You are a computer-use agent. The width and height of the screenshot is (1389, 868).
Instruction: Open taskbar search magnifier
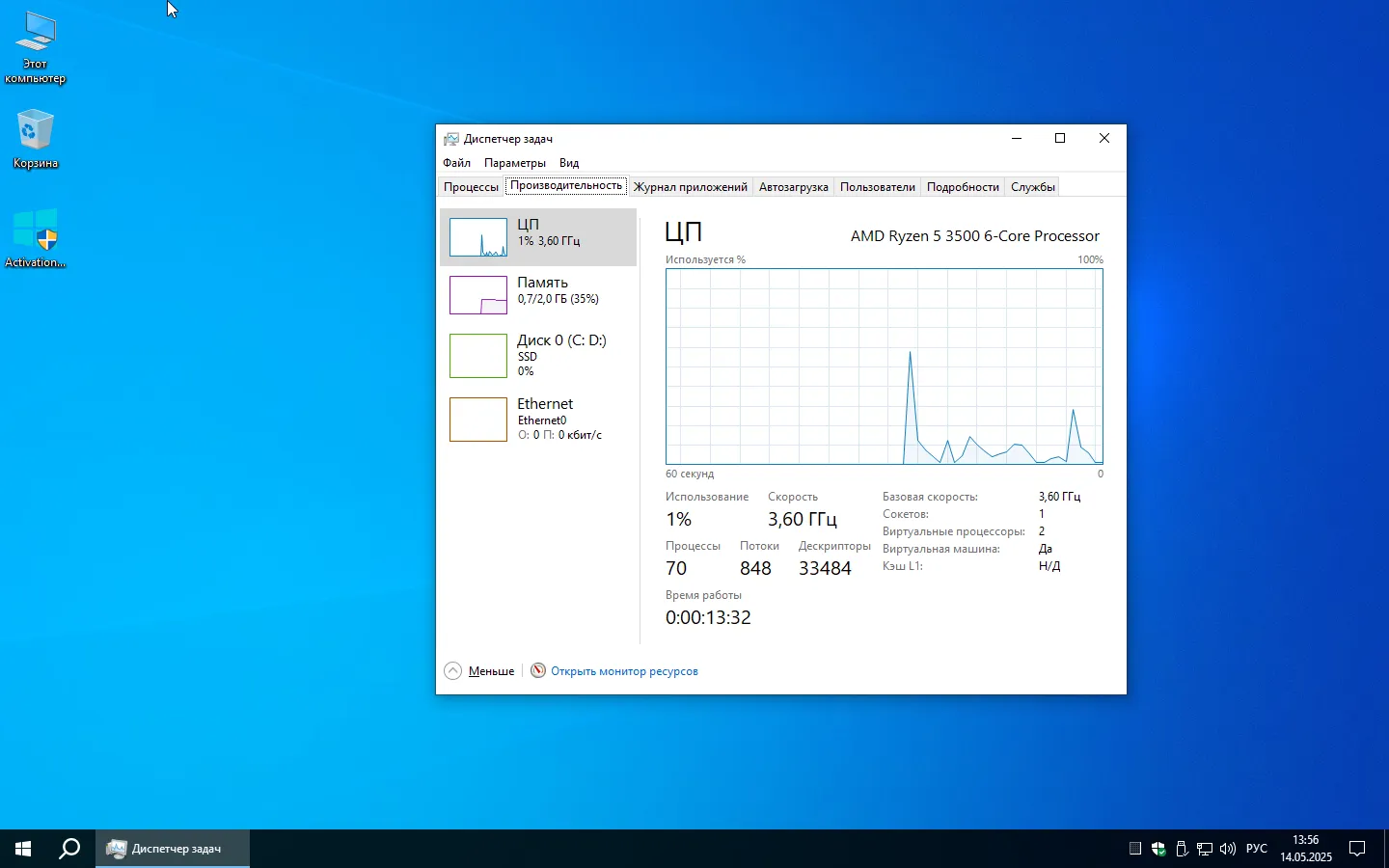(x=69, y=849)
